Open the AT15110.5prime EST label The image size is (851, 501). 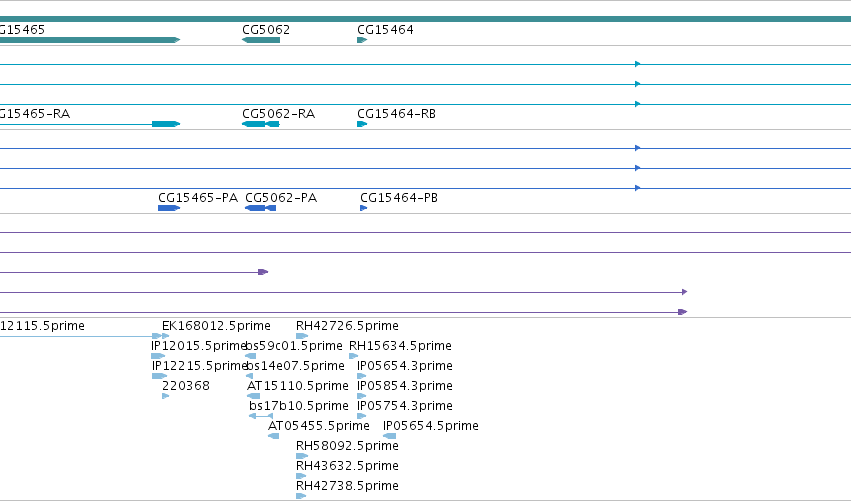297,386
